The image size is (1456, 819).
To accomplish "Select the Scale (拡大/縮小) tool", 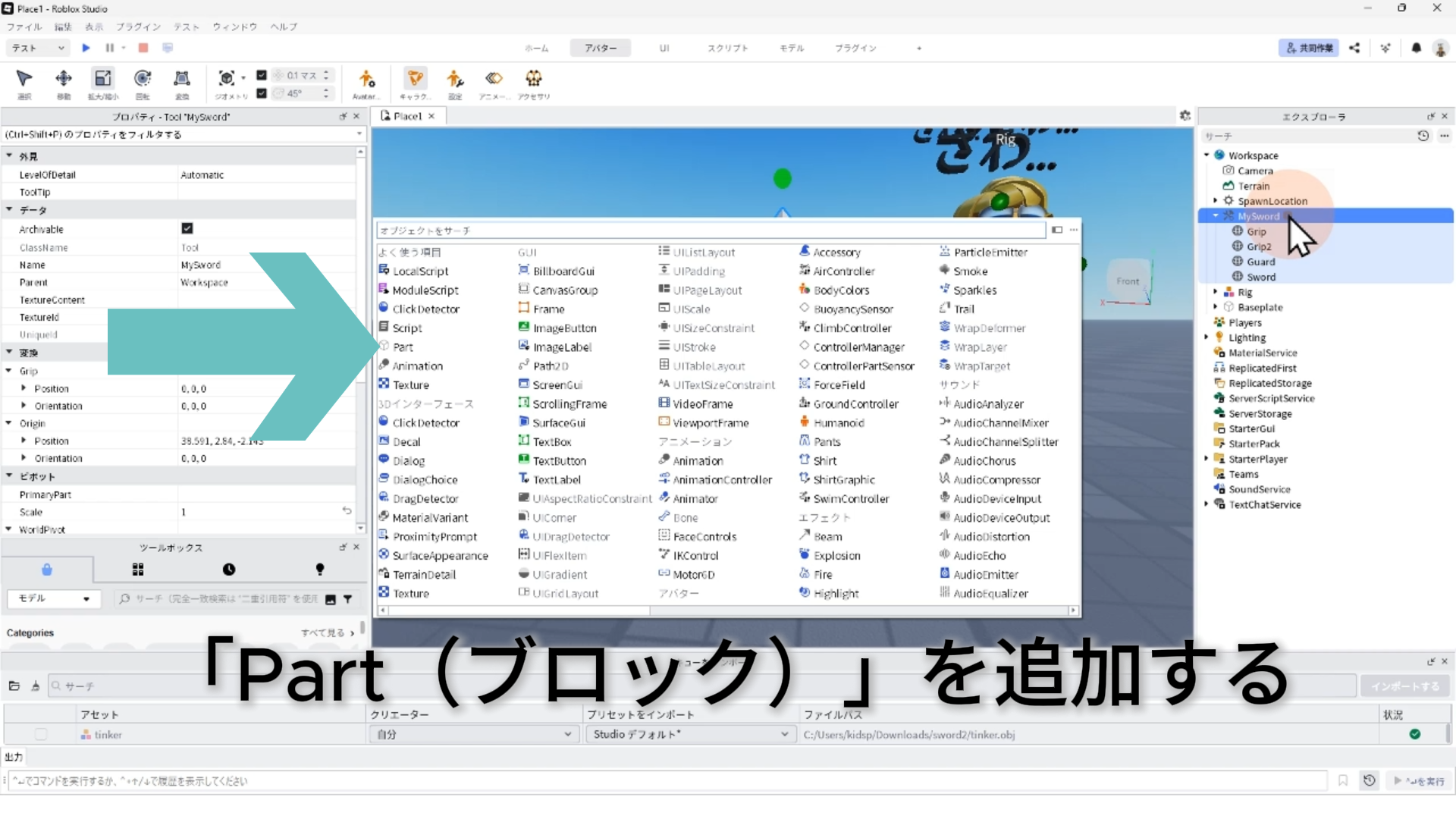I will [103, 79].
